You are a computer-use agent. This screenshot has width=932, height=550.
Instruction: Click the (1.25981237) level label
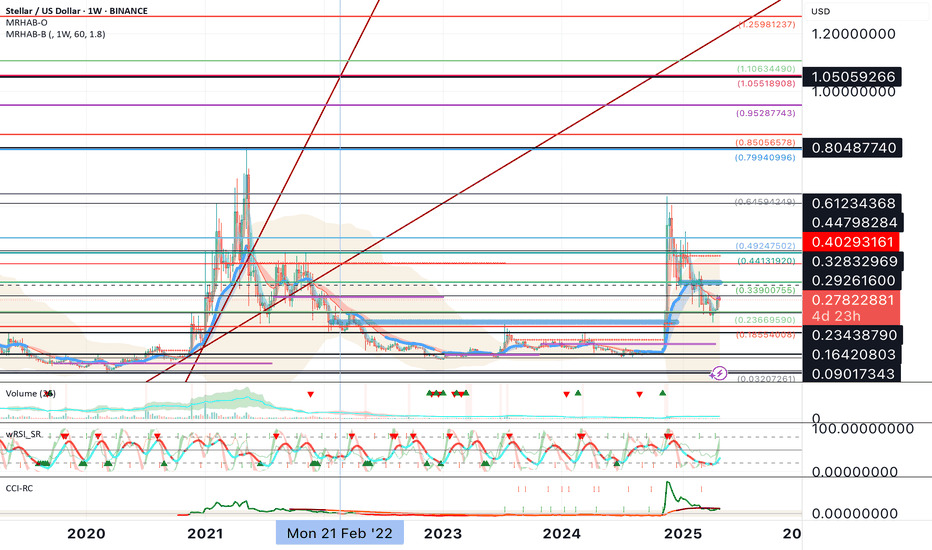click(767, 24)
